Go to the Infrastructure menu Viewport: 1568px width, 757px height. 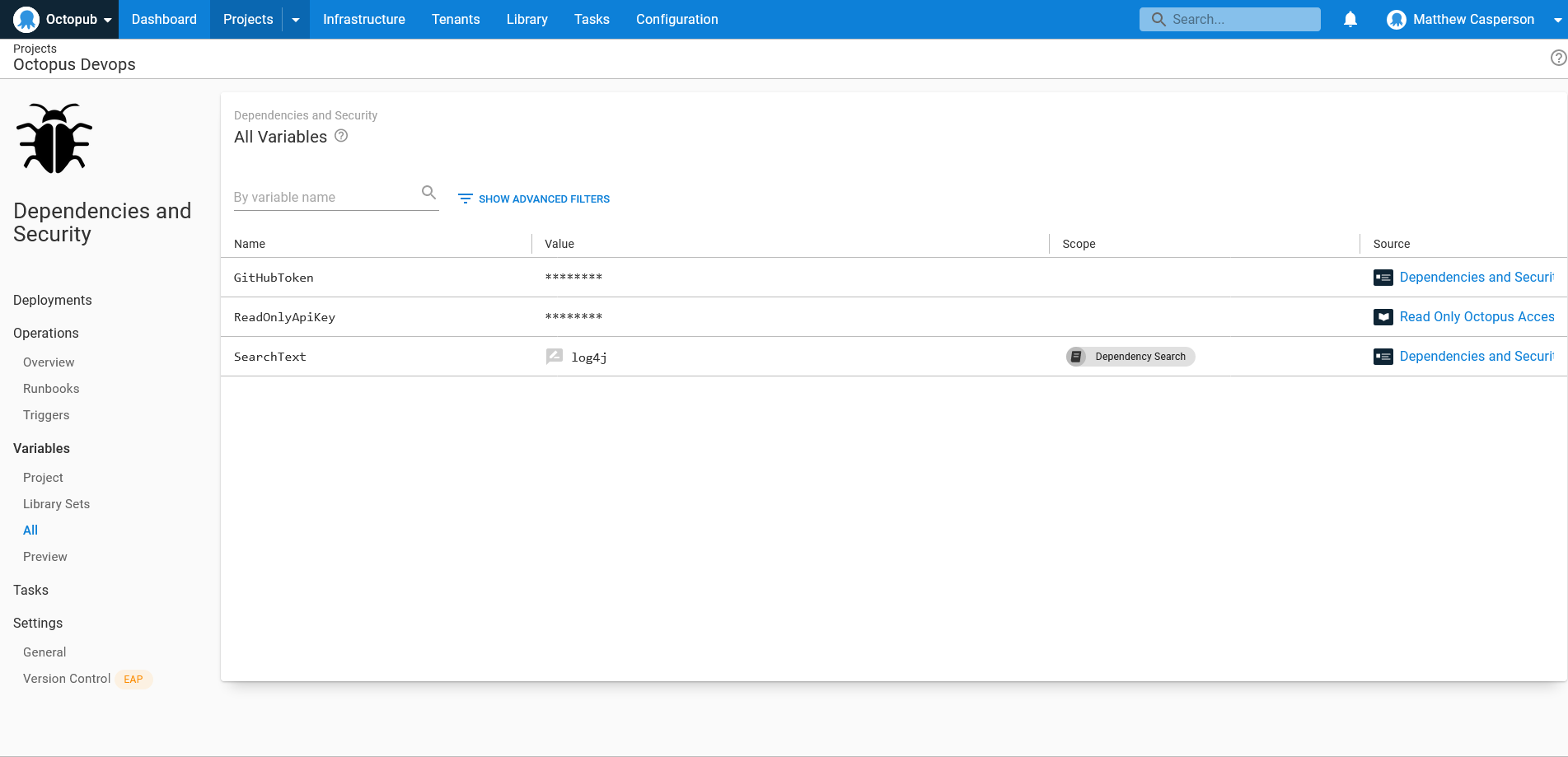click(363, 19)
